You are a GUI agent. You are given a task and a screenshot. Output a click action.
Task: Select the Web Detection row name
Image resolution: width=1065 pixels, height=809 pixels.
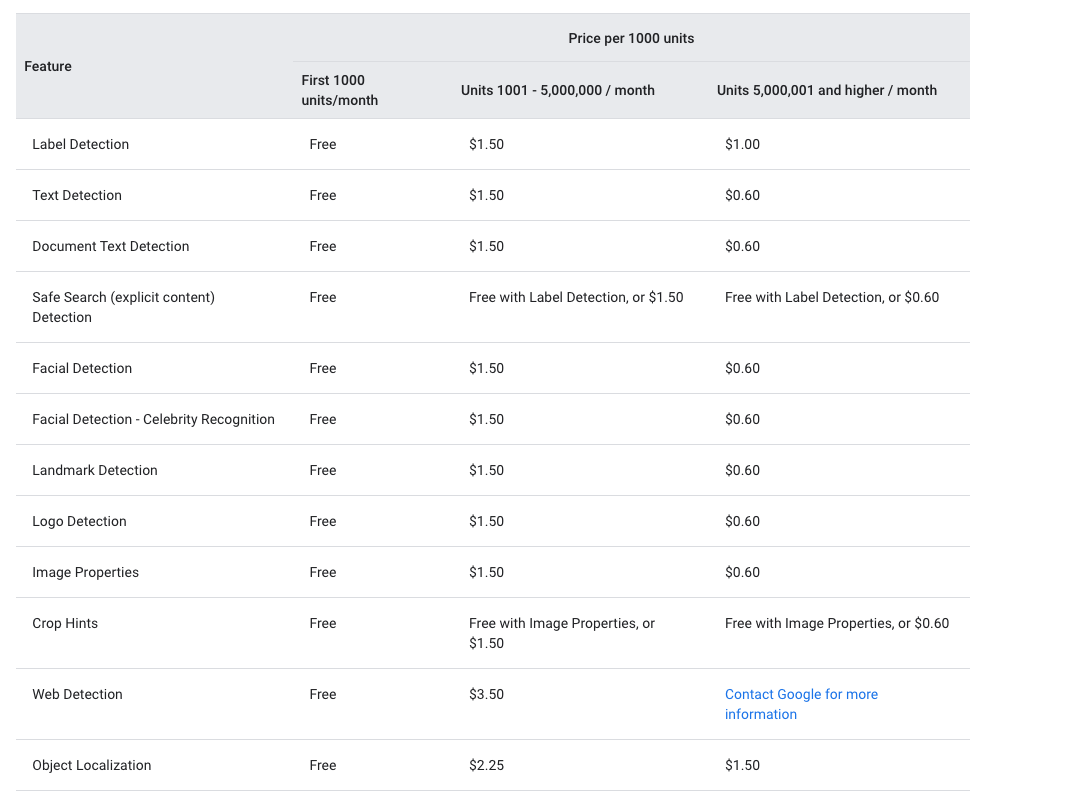[x=77, y=694]
